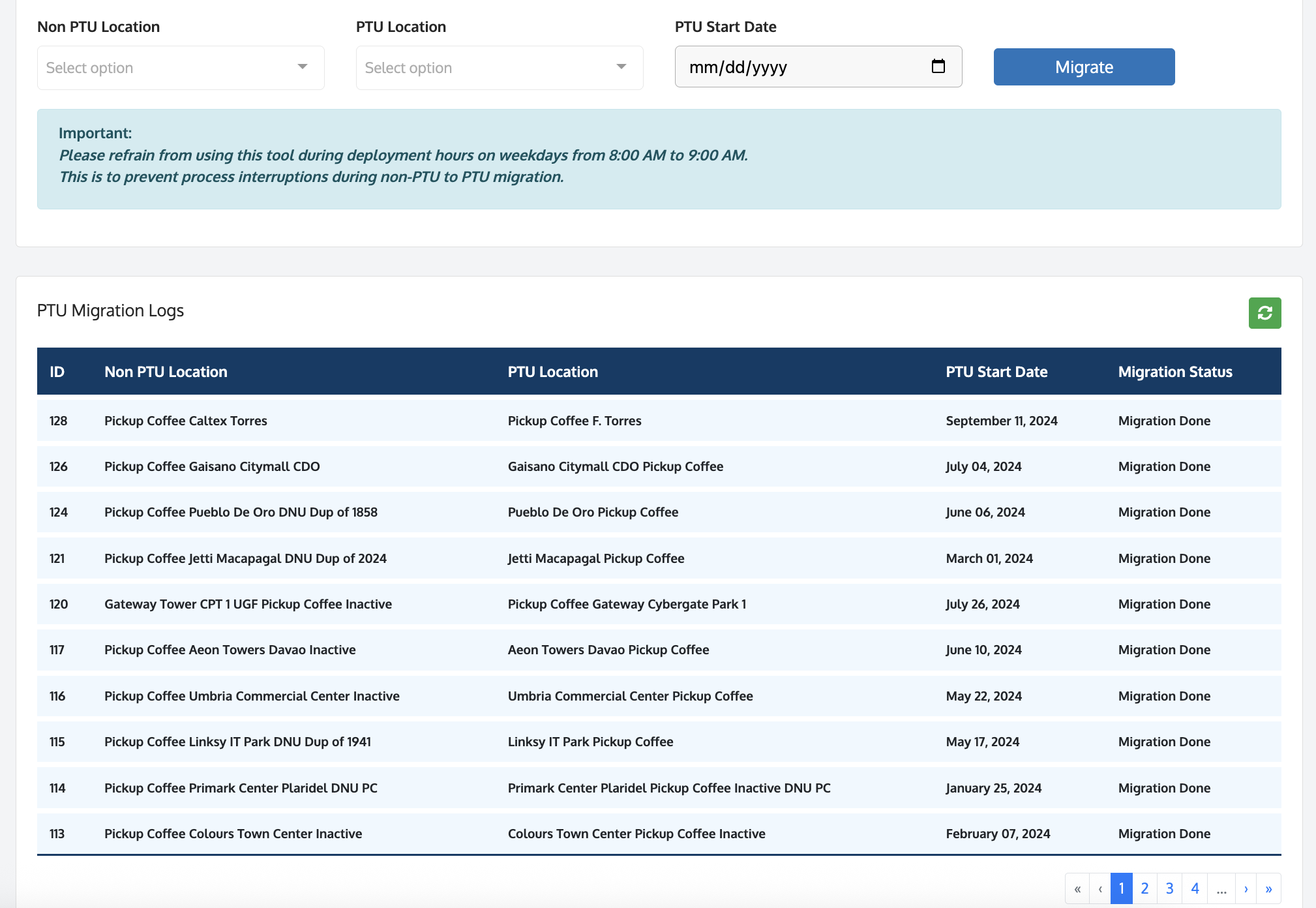This screenshot has height=908, width=1316.
Task: Go to previous page arrow
Action: (x=1100, y=888)
